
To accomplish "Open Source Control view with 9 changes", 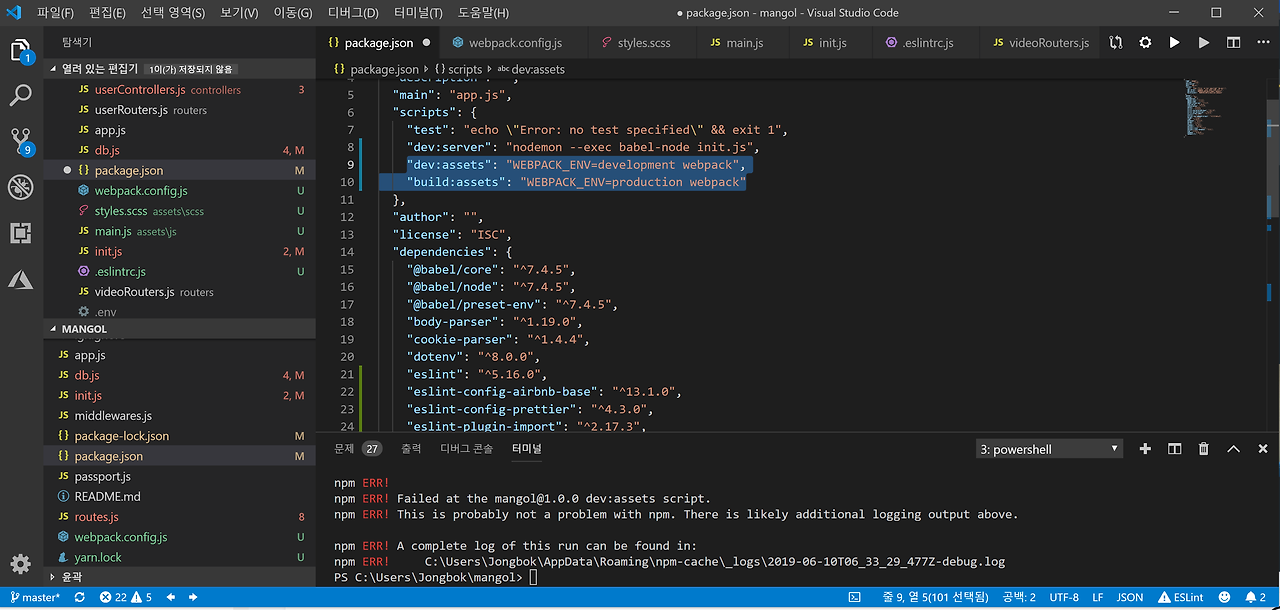I will (21, 141).
